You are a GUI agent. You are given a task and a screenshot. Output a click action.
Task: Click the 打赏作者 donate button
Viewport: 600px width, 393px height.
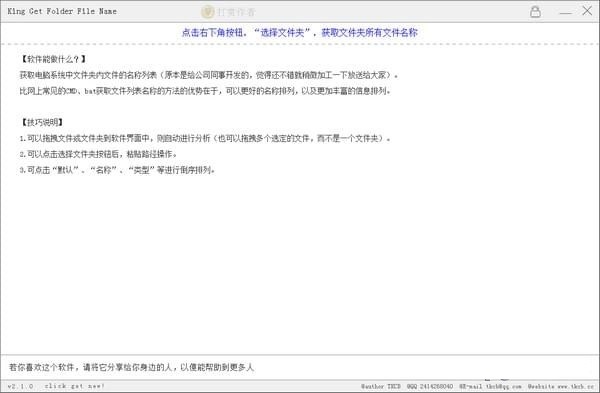click(228, 12)
